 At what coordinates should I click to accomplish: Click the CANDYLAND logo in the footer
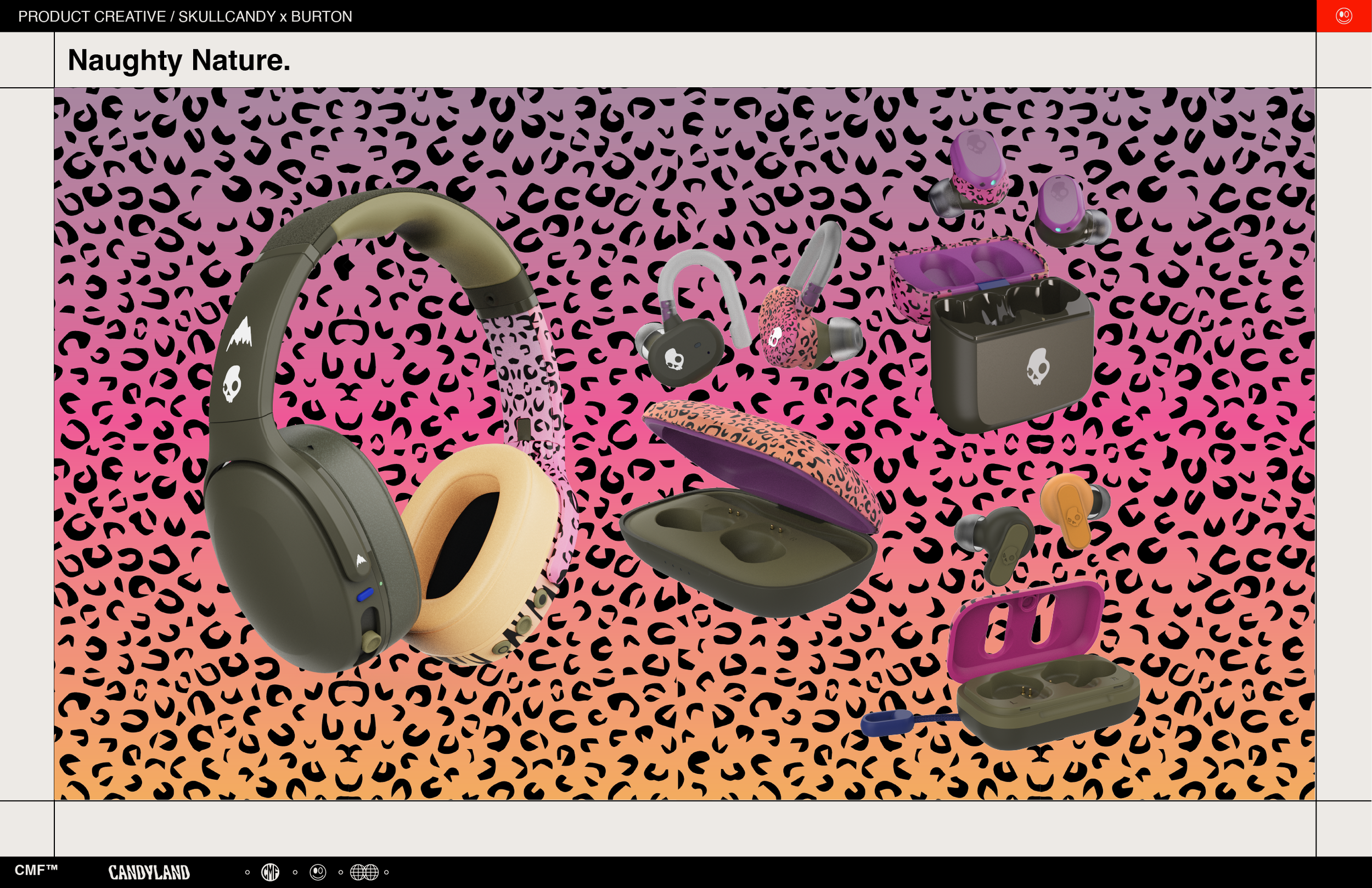click(x=149, y=872)
